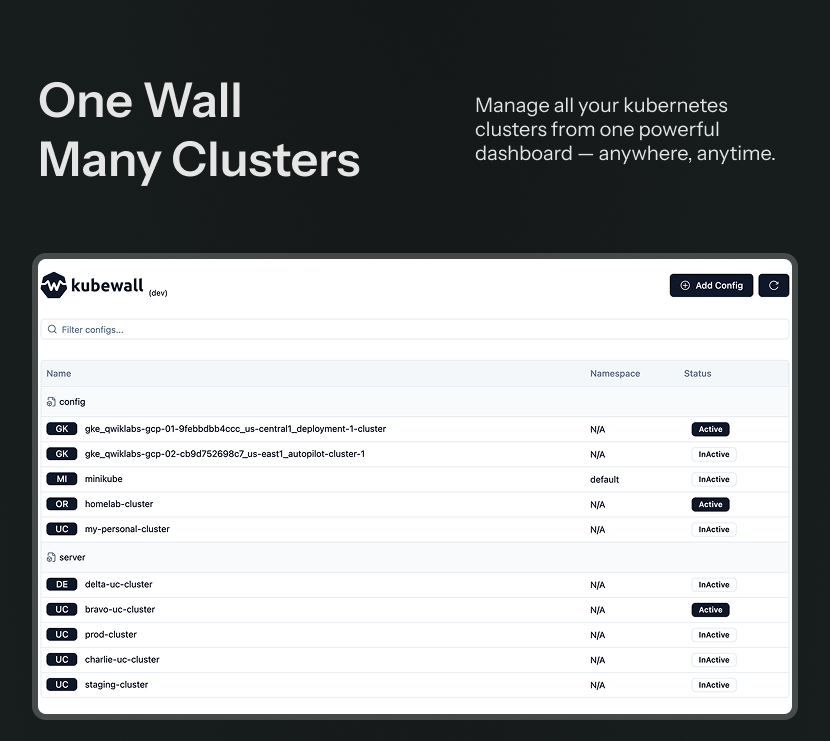Image resolution: width=830 pixels, height=741 pixels.
Task: Click the magnifier icon in the filter bar
Action: tap(51, 329)
